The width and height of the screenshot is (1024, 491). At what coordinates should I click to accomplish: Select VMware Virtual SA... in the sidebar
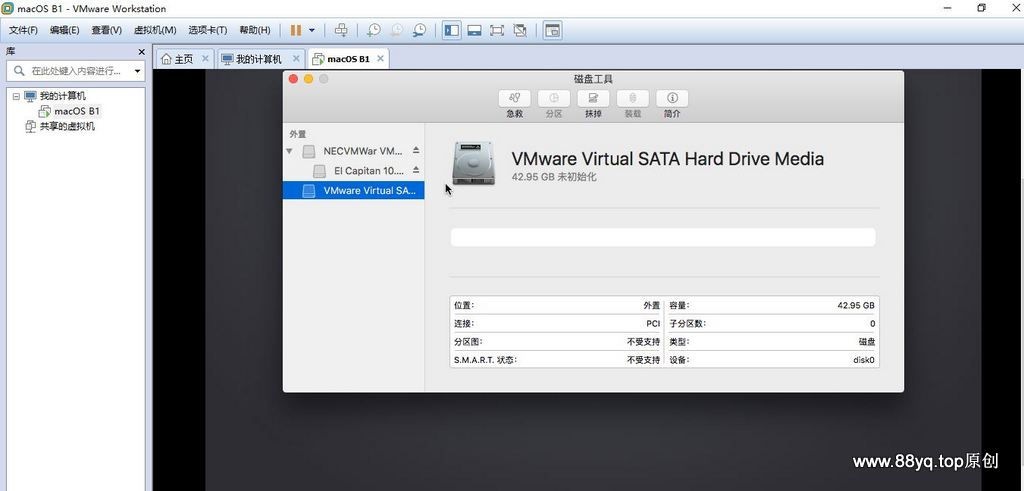pyautogui.click(x=353, y=191)
